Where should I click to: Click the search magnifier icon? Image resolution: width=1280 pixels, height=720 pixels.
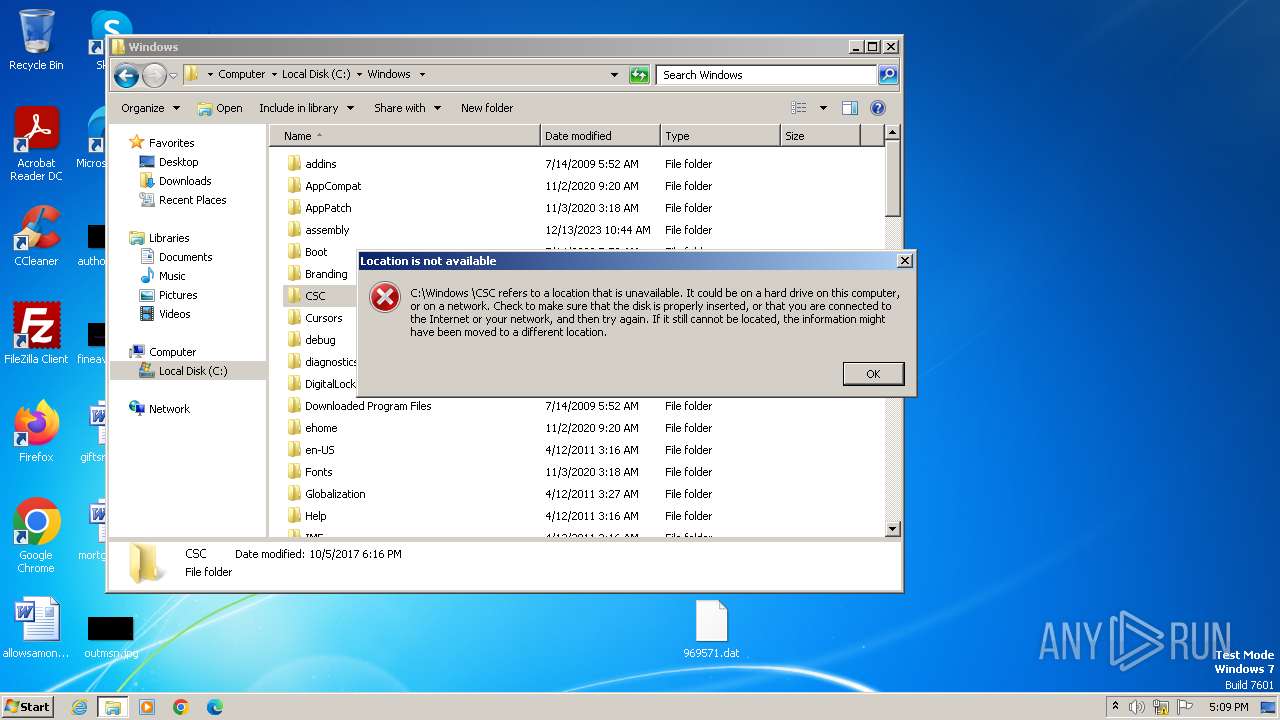[887, 75]
